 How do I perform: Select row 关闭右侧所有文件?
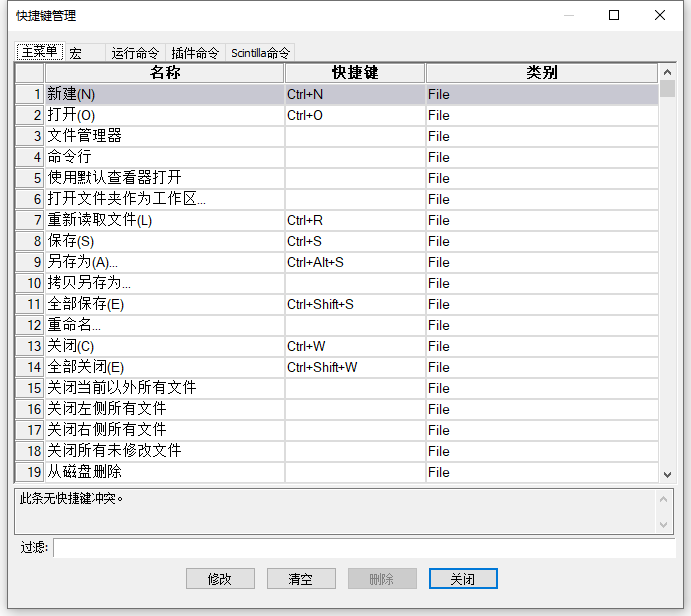coord(337,430)
